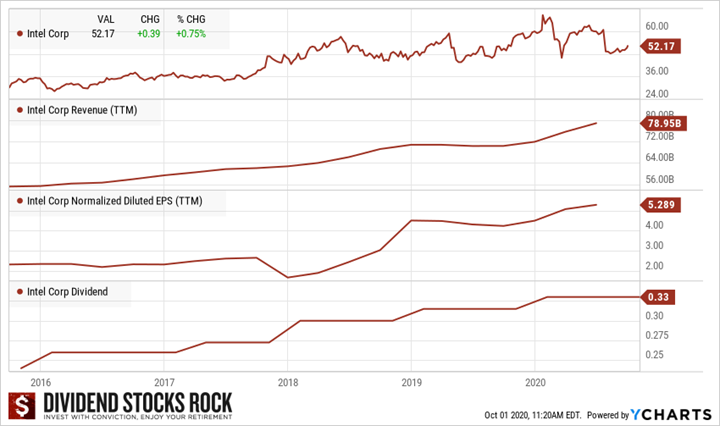Click the red dot beside Intel Corp Dividend
Screen dimensions: 720x426
[x=20, y=292]
